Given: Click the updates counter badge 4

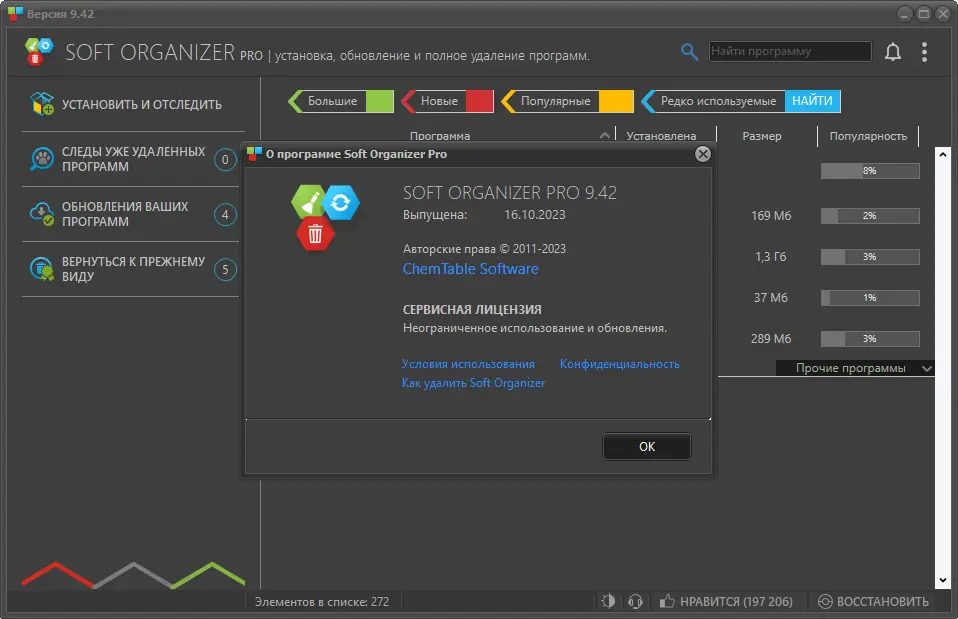Looking at the screenshot, I should 225,214.
